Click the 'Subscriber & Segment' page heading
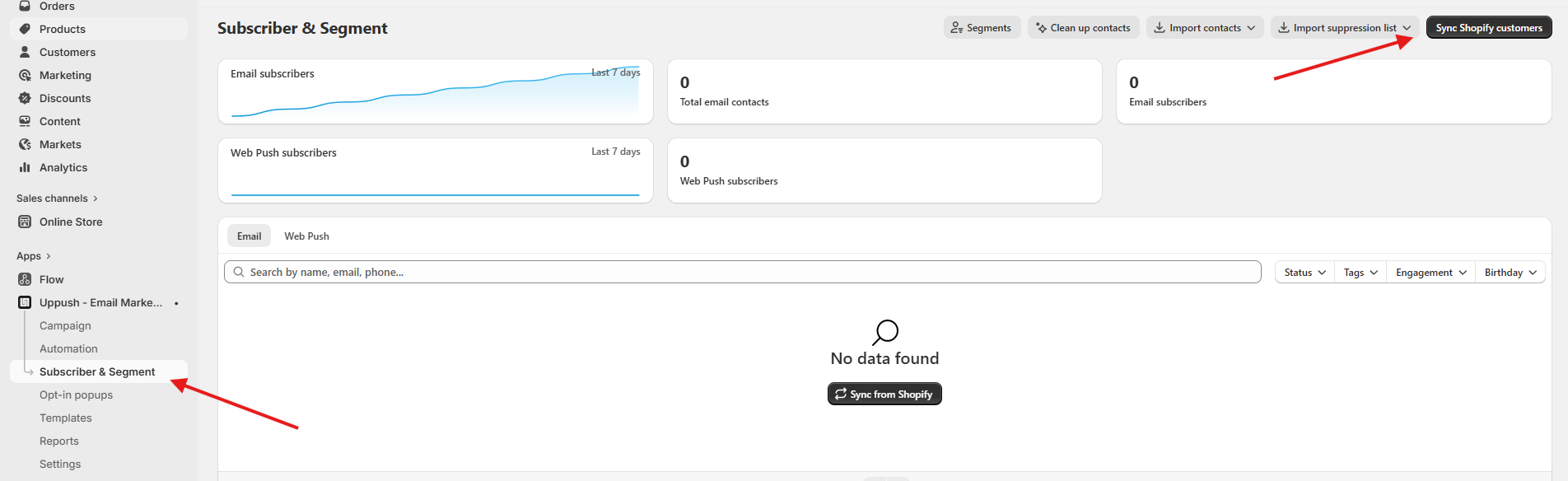 (302, 28)
